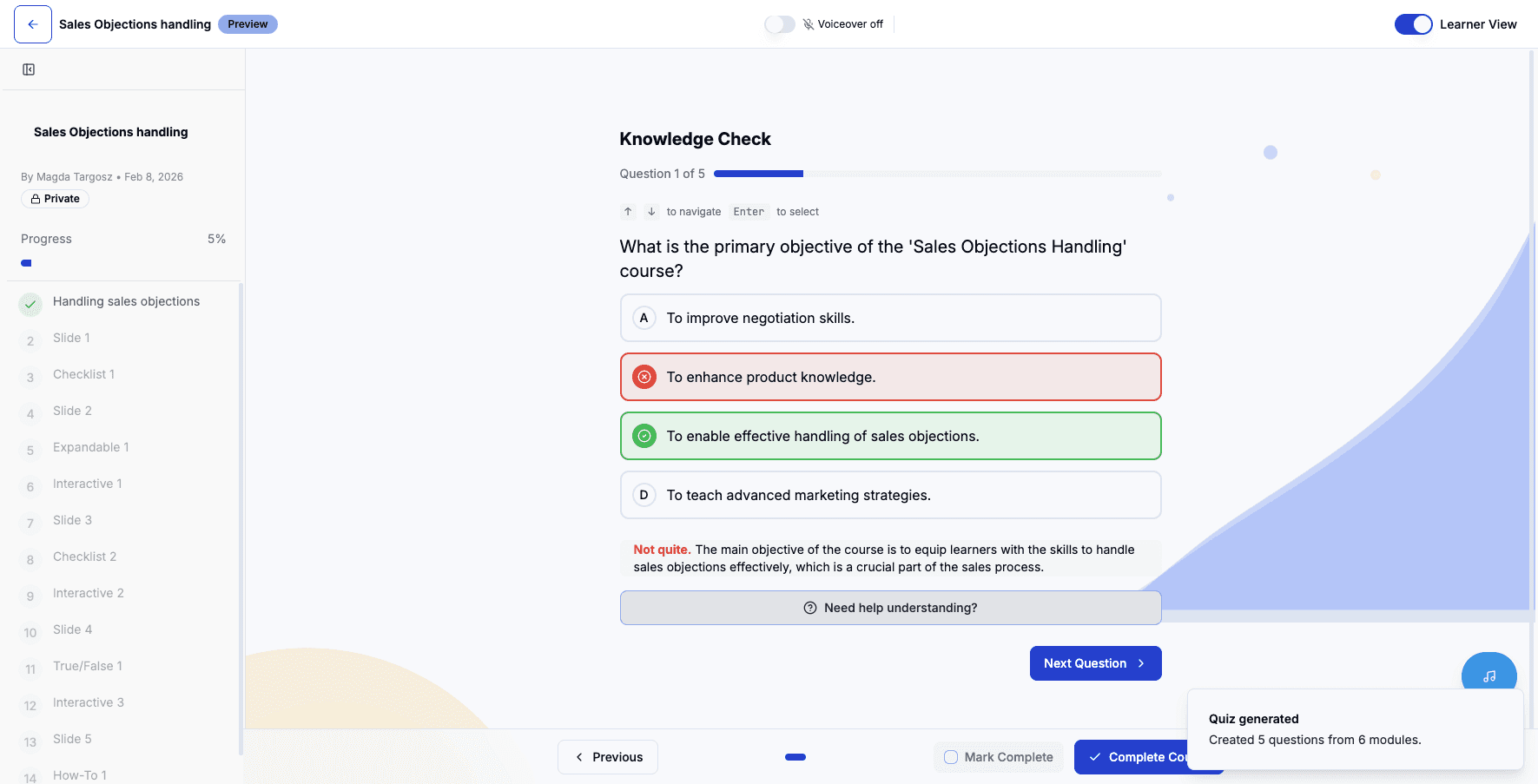Click the green checkmark beside Handling sales objections
This screenshot has width=1538, height=784.
pos(30,305)
